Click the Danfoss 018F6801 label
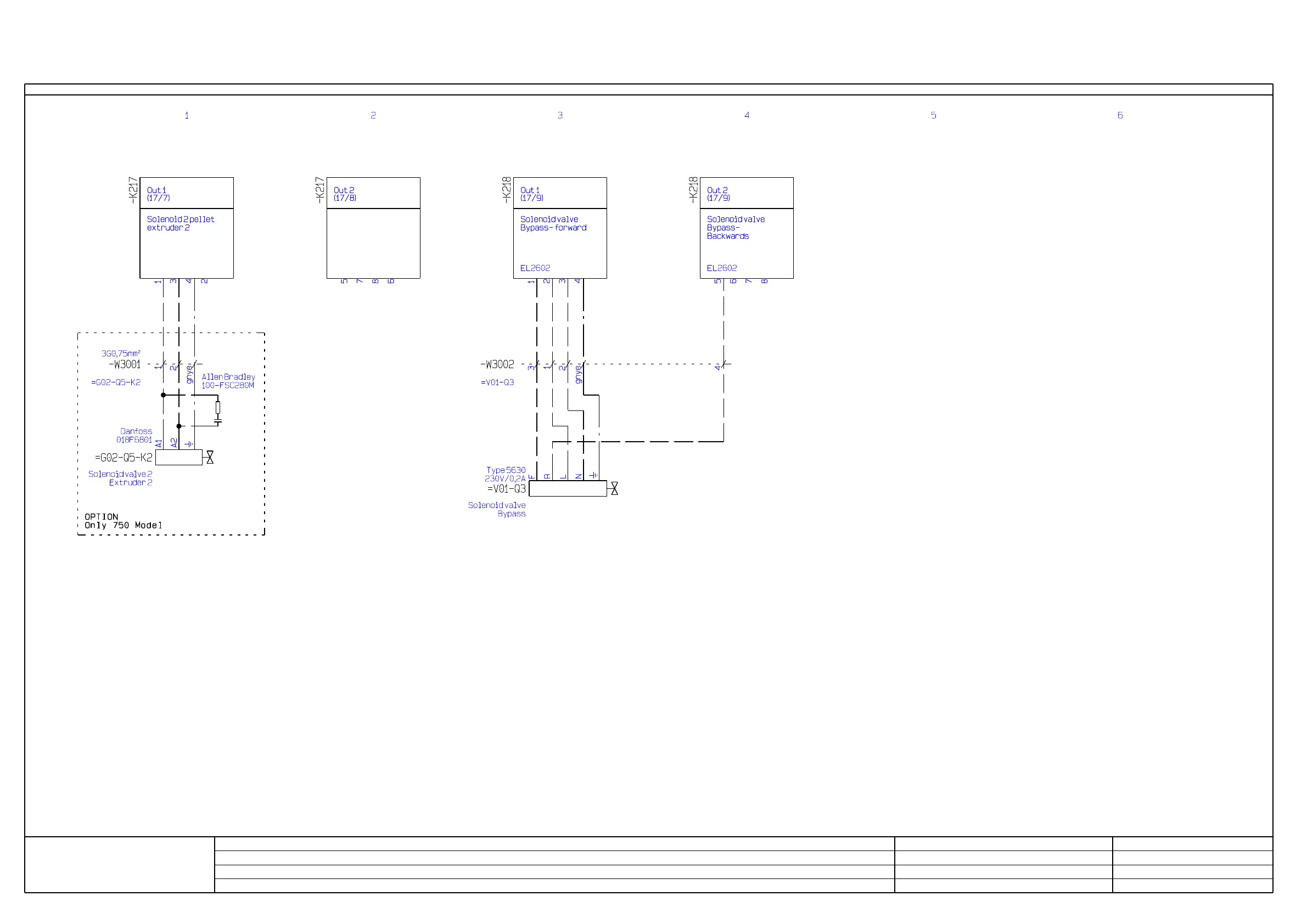 point(135,436)
